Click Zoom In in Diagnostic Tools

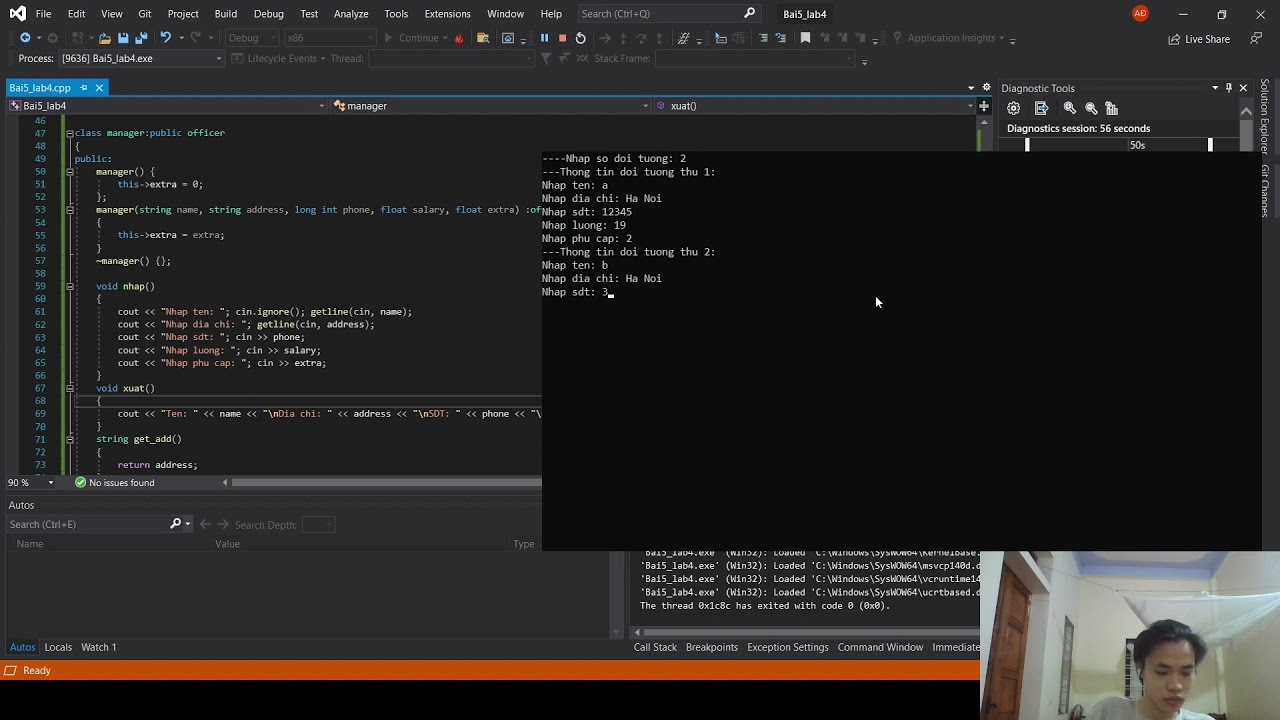point(1070,108)
